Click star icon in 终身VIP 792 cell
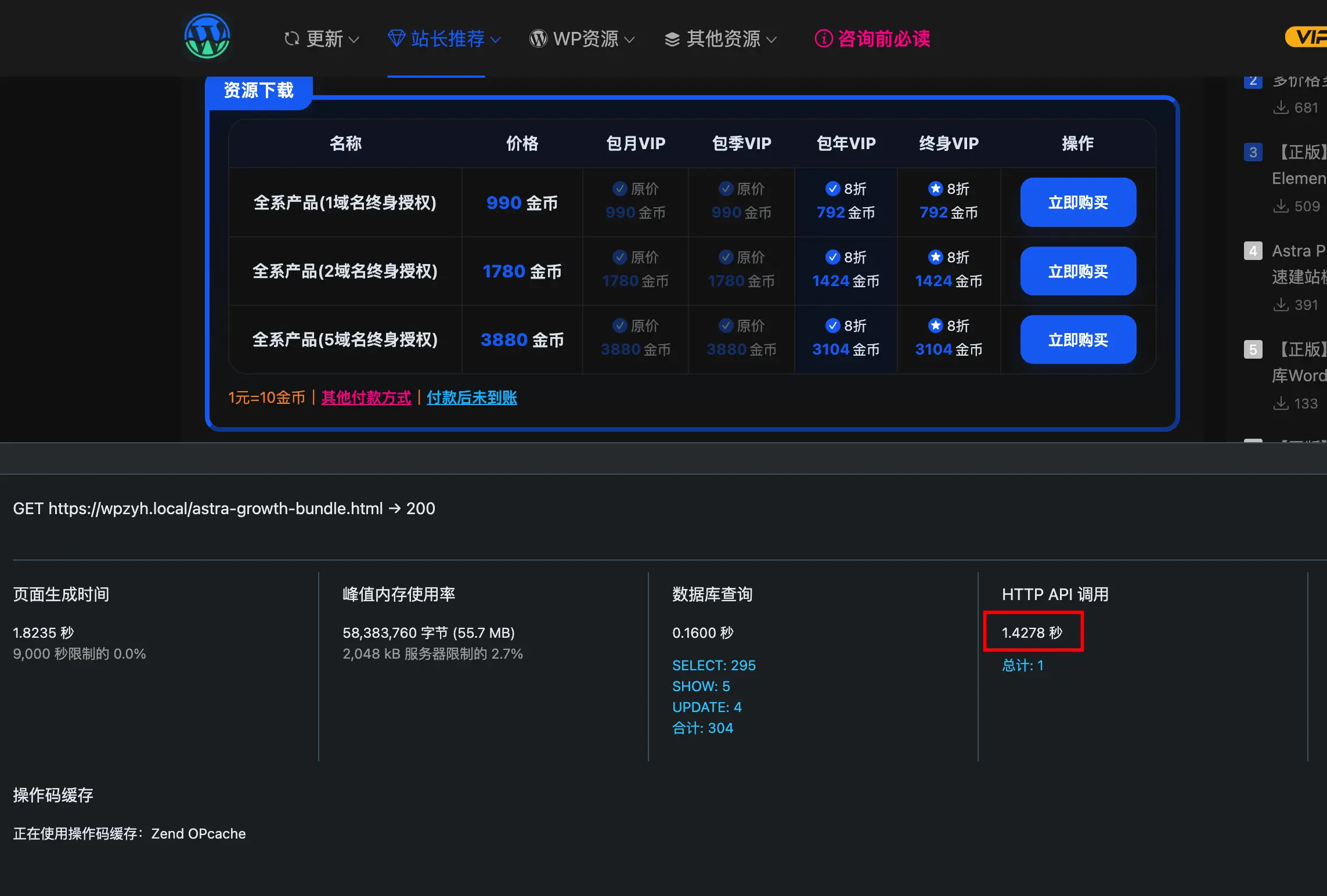 tap(935, 189)
